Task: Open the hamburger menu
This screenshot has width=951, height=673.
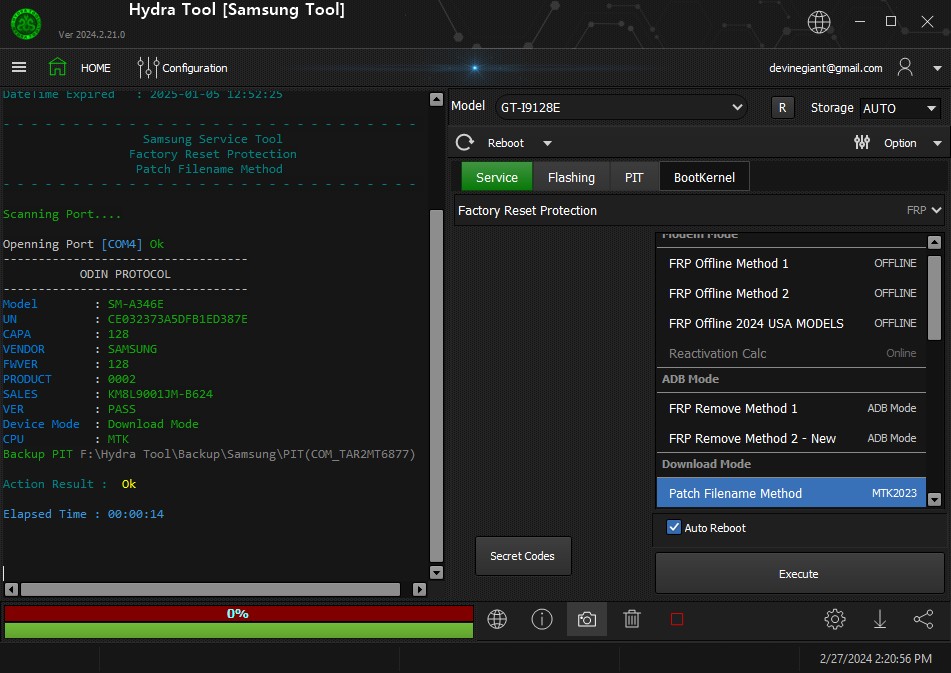Action: coord(19,67)
